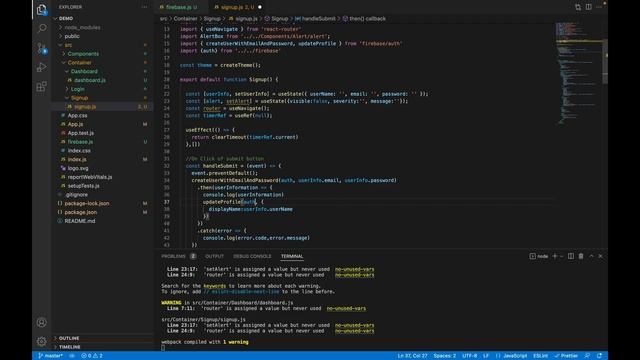Open firebase.js in the explorer tree

coord(80,142)
